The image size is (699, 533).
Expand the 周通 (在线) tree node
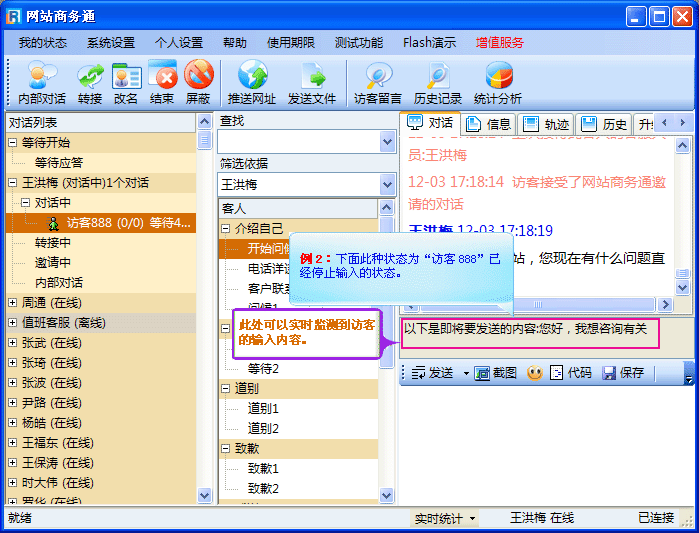click(x=12, y=303)
